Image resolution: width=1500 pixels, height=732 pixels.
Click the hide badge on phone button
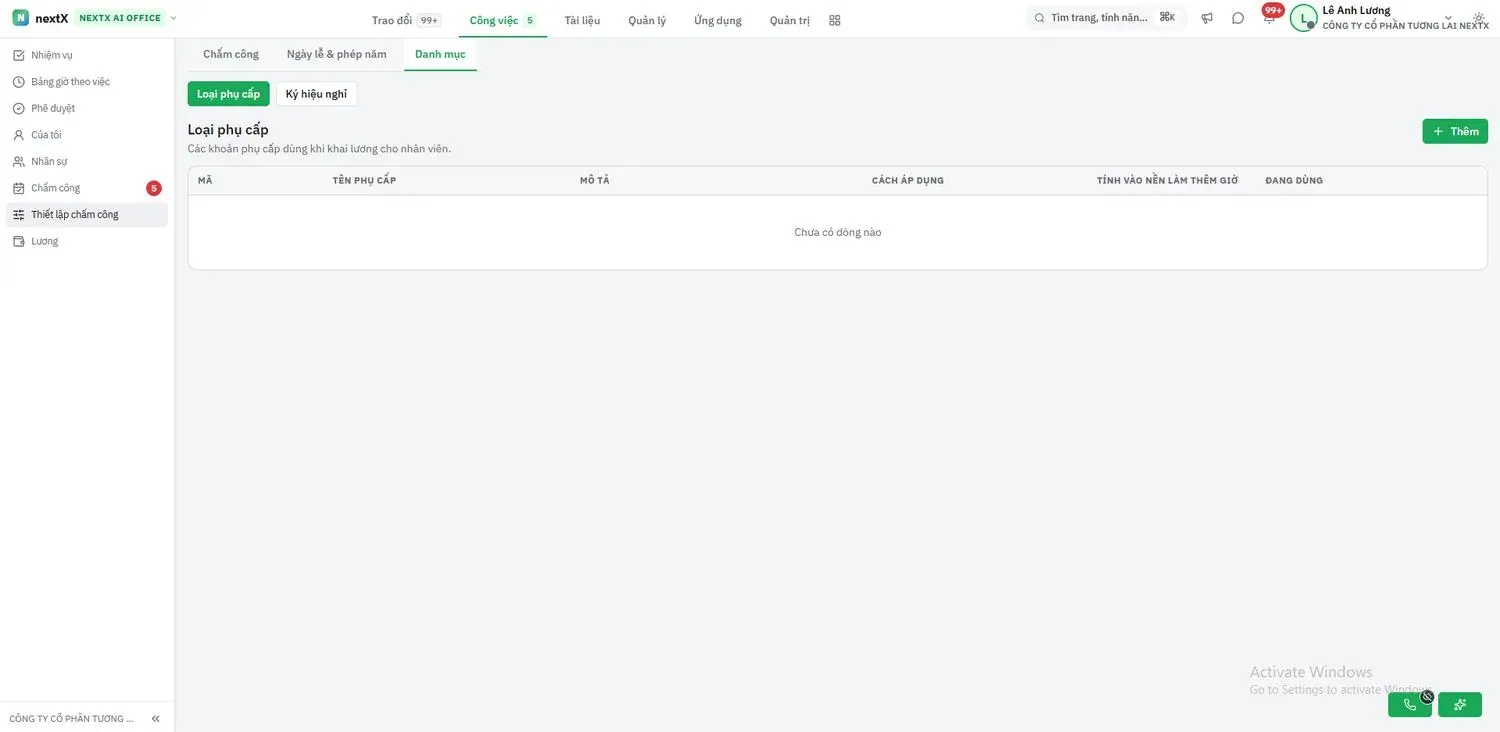(1427, 696)
